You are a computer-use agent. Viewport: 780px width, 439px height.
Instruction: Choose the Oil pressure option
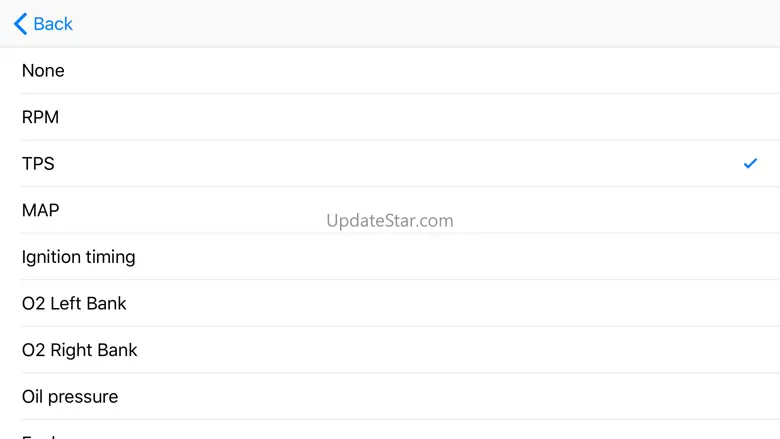click(x=70, y=397)
